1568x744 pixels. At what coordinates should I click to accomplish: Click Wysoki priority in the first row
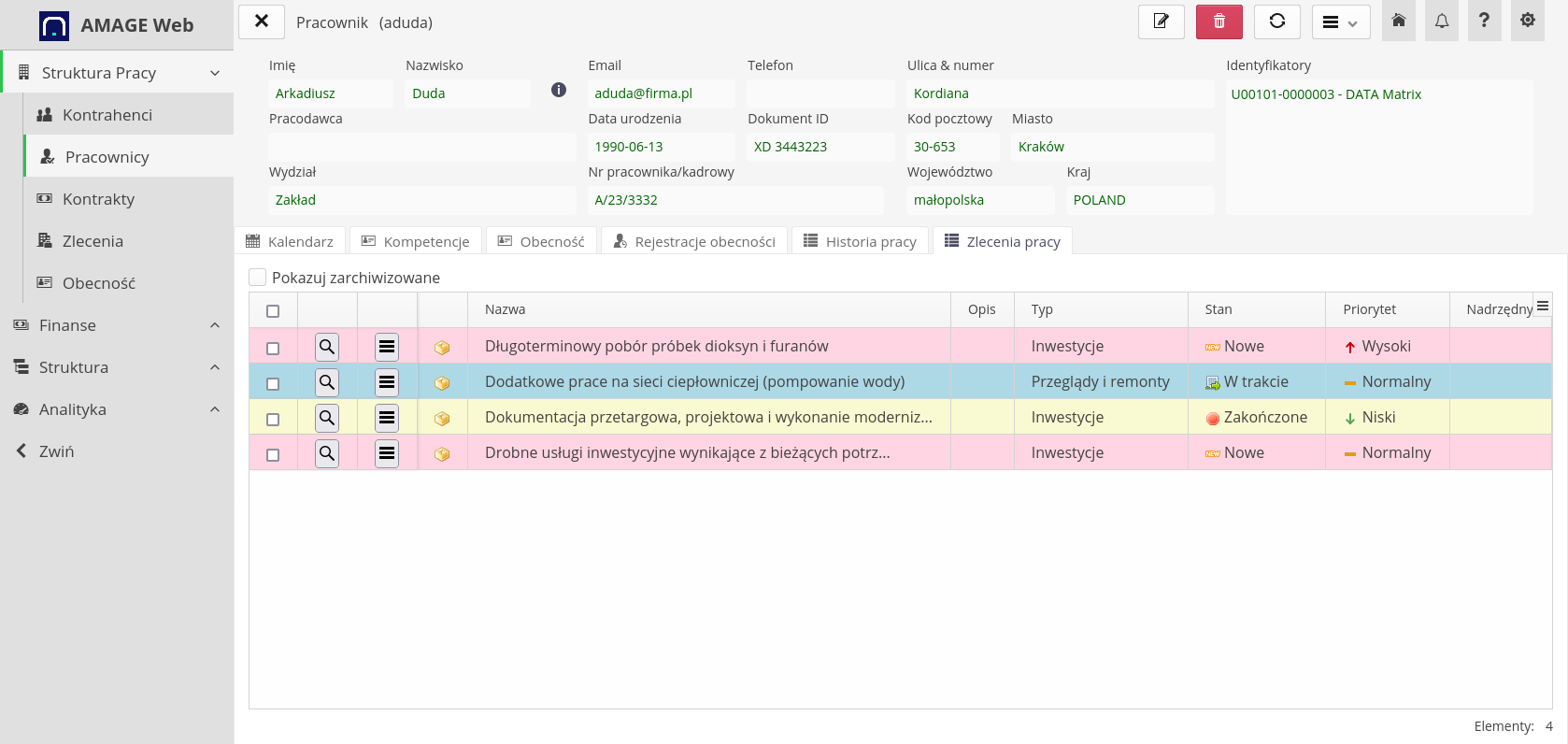1378,346
